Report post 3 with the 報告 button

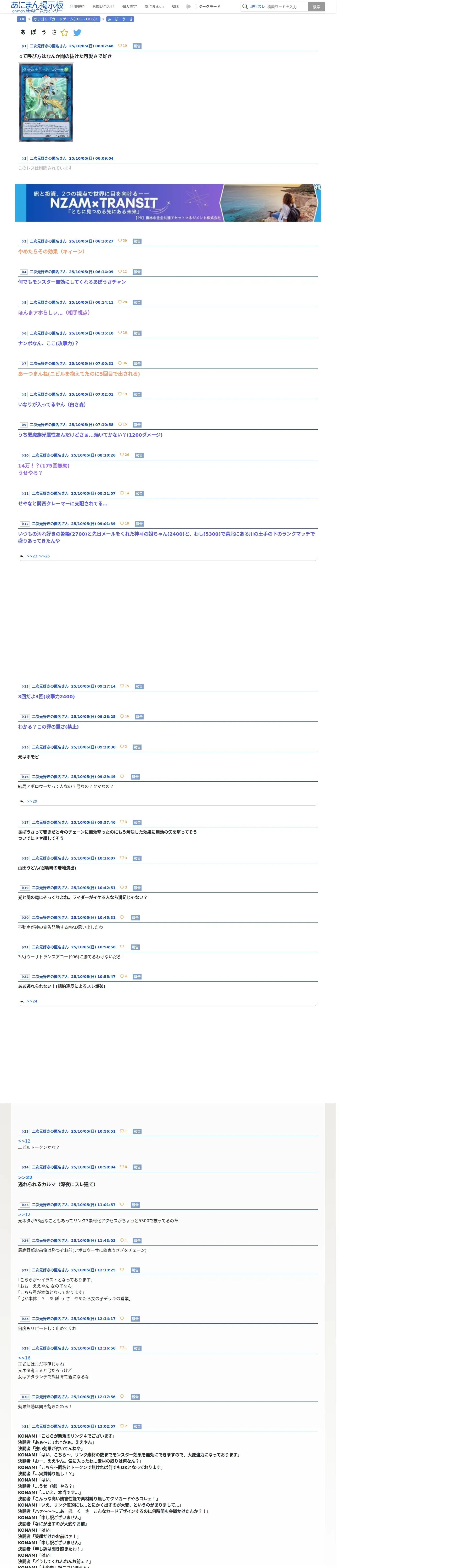click(x=137, y=242)
